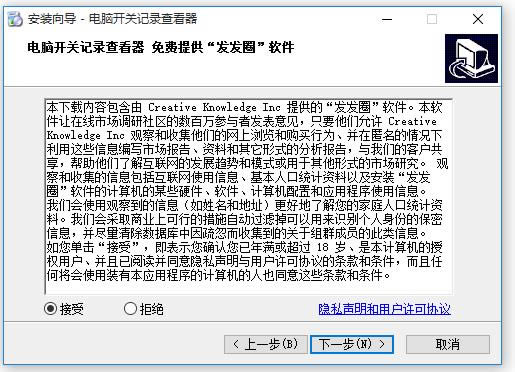The height and width of the screenshot is (372, 515).
Task: Continue with 下一步(N) button
Action: tap(352, 344)
